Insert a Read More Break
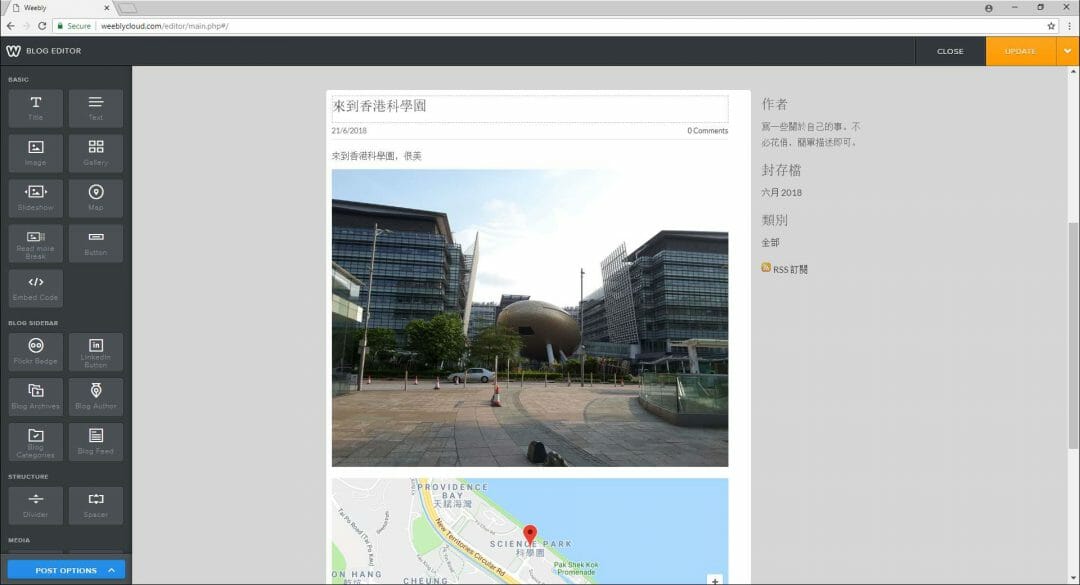 [35, 243]
